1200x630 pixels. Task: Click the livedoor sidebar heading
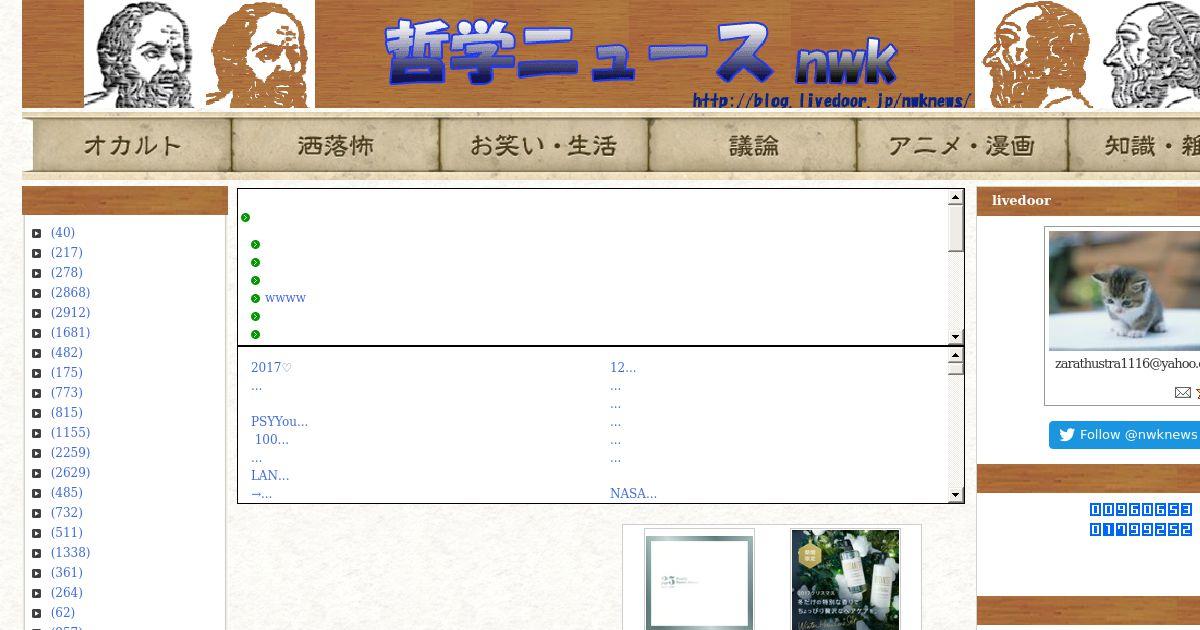pyautogui.click(x=1021, y=201)
